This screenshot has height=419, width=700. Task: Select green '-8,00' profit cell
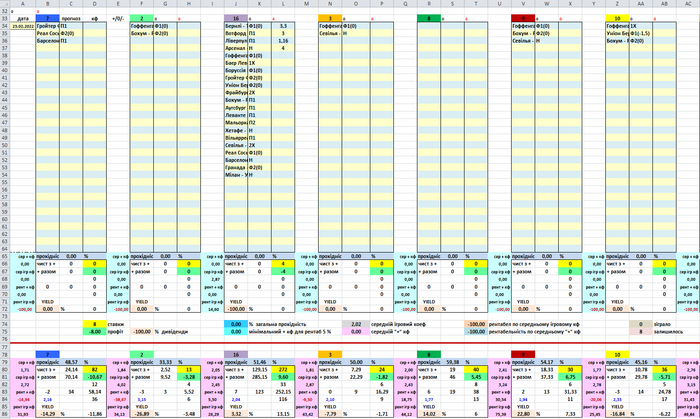click(x=95, y=332)
